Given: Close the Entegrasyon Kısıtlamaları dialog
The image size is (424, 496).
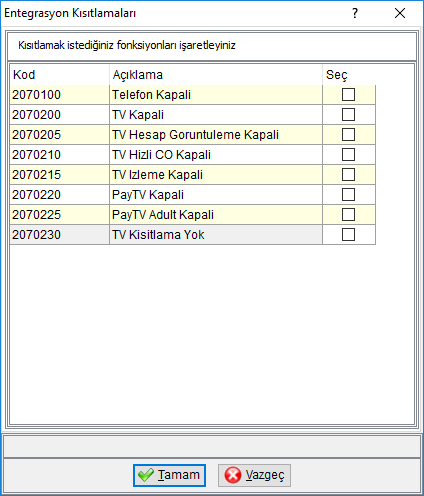Looking at the screenshot, I should pyautogui.click(x=400, y=13).
